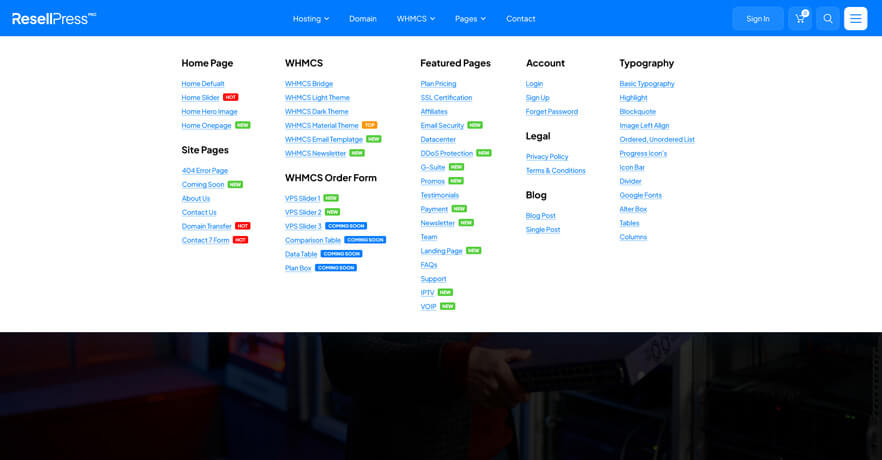Viewport: 882px width, 460px height.
Task: Open WHMCS Email Template link
Action: point(324,139)
